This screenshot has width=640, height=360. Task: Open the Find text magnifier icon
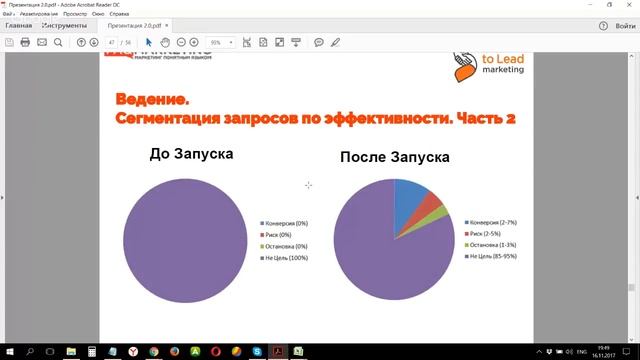[58, 42]
